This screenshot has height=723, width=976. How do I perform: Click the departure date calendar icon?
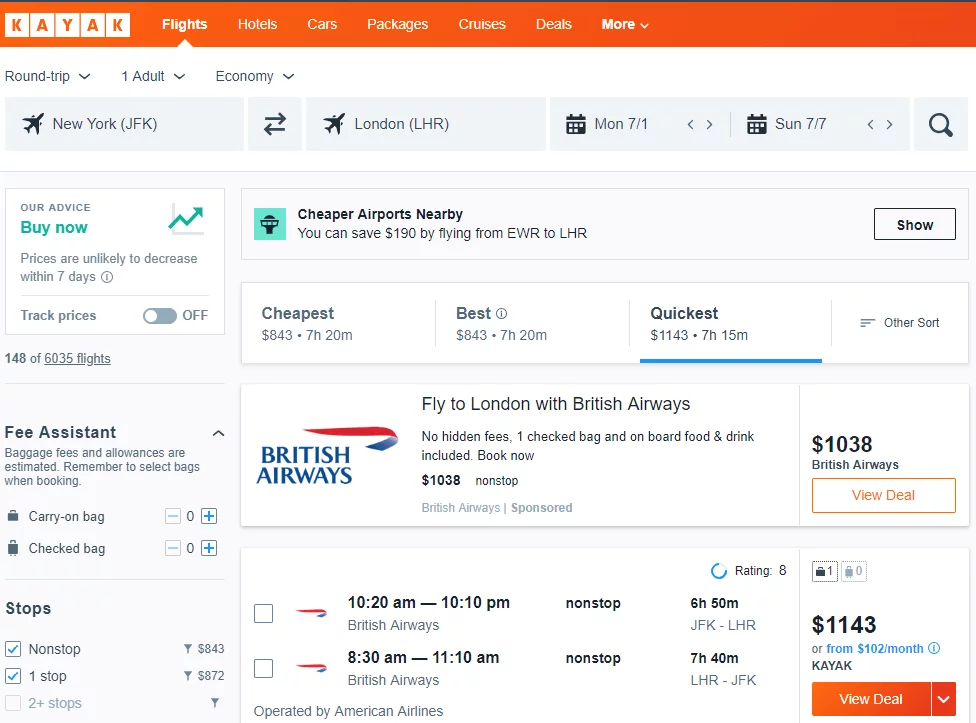click(576, 124)
